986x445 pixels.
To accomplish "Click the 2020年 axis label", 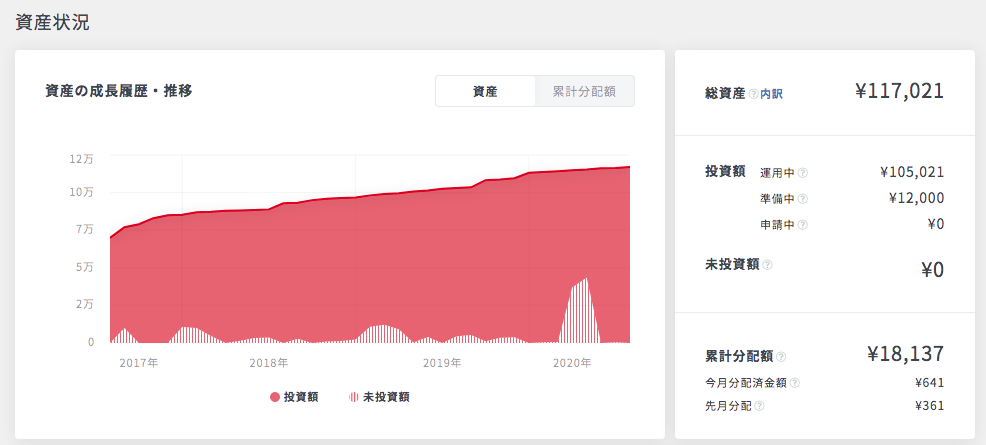I will coord(572,363).
